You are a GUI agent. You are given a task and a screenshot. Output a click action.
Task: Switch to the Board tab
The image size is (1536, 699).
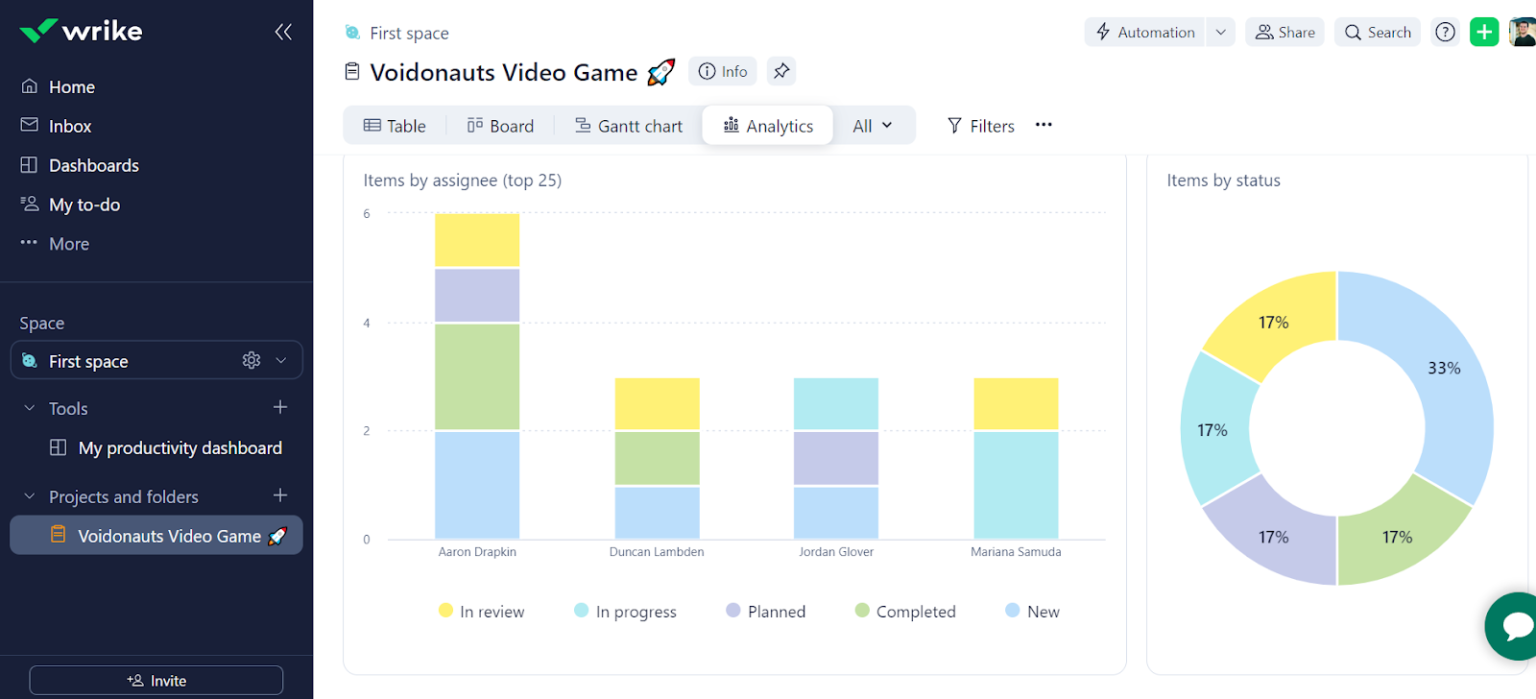click(x=500, y=125)
